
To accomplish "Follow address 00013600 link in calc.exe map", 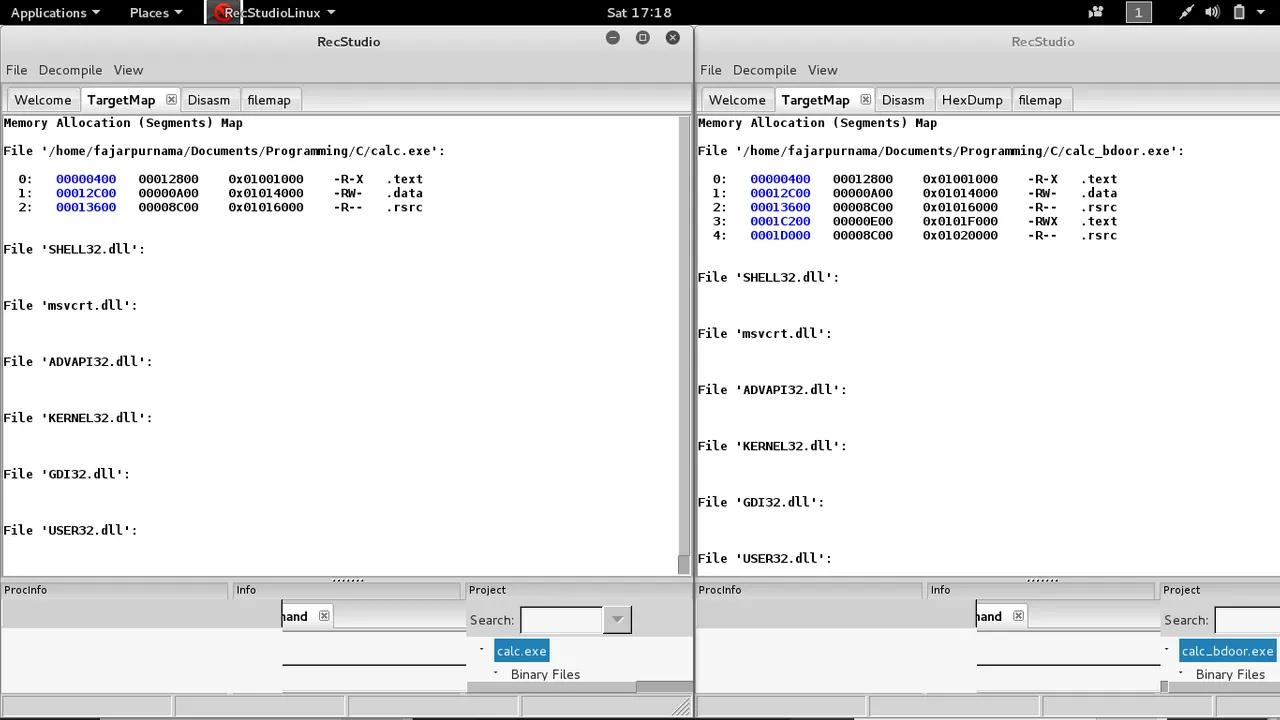I will [86, 207].
